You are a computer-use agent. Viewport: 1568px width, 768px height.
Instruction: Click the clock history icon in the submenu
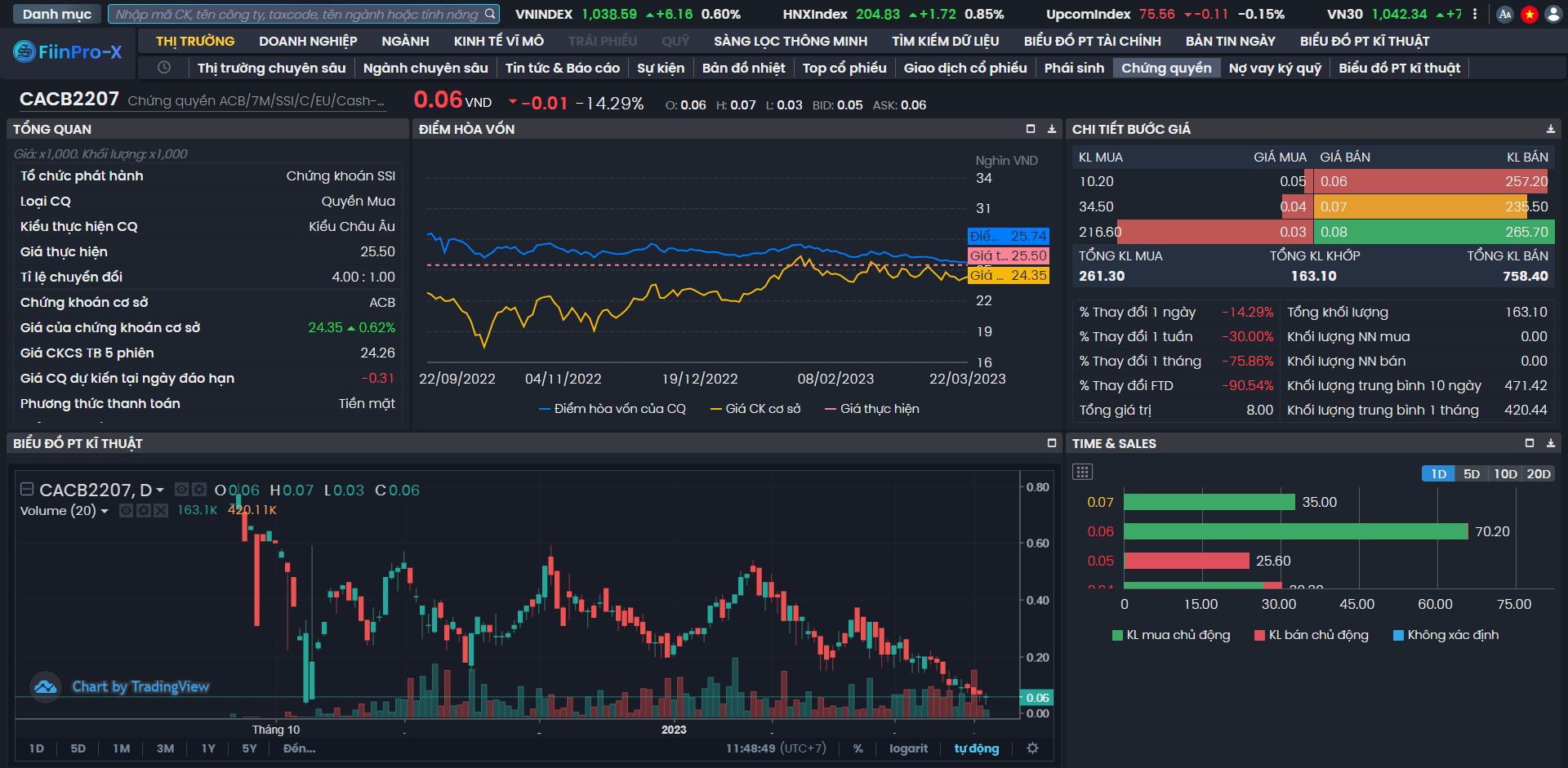tap(164, 68)
